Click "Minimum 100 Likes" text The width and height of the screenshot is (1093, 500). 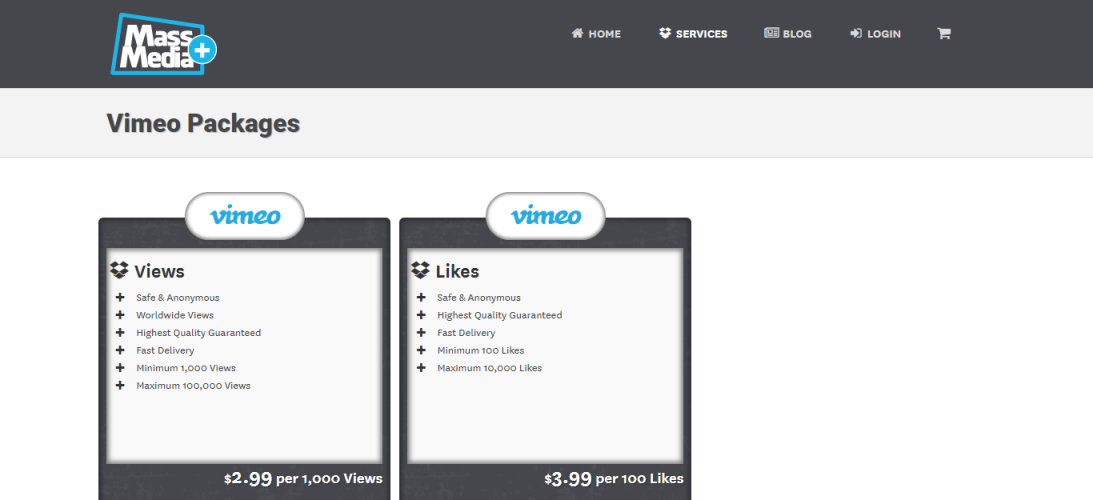(480, 351)
